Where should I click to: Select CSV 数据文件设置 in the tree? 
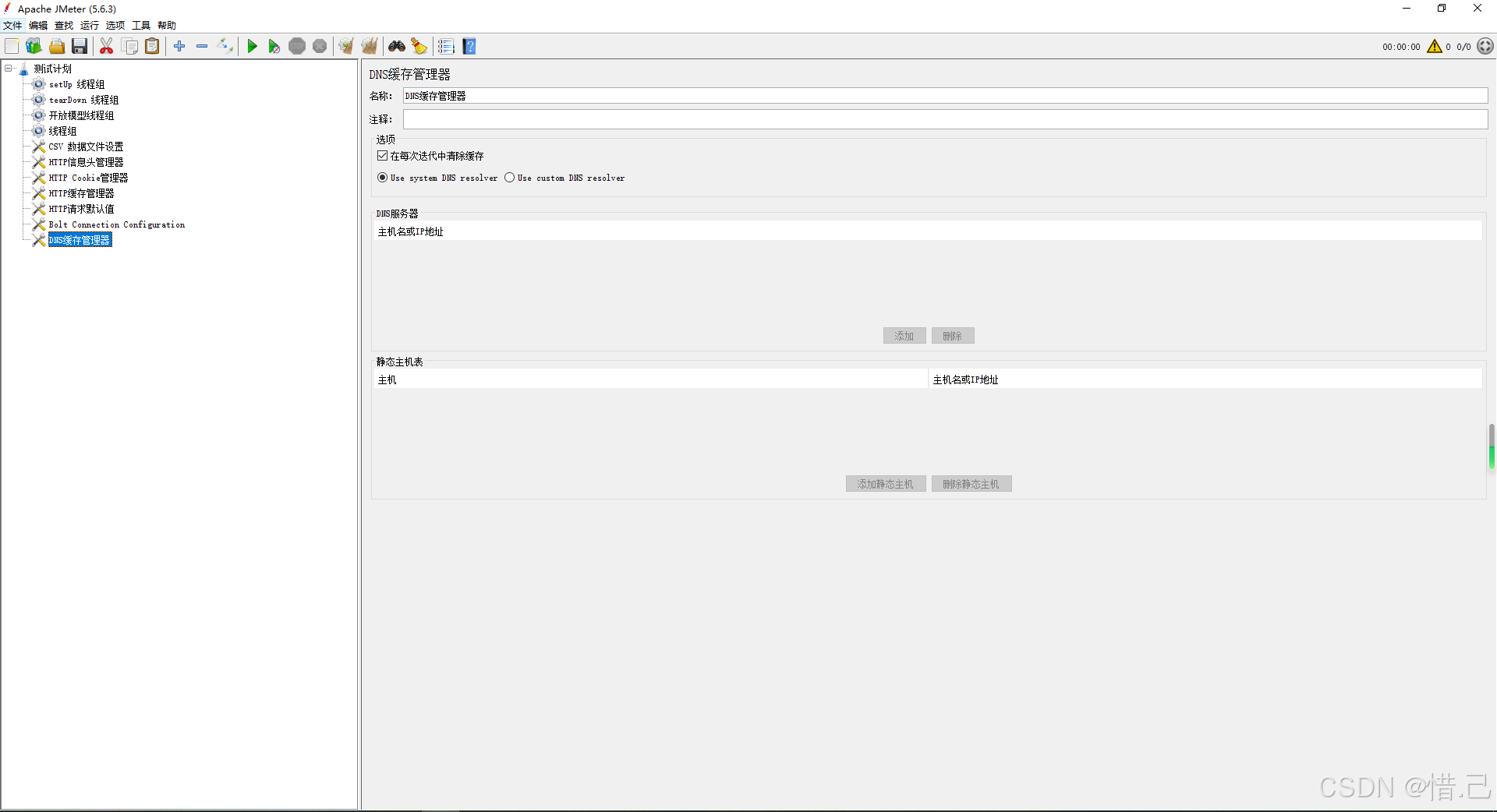(x=86, y=147)
